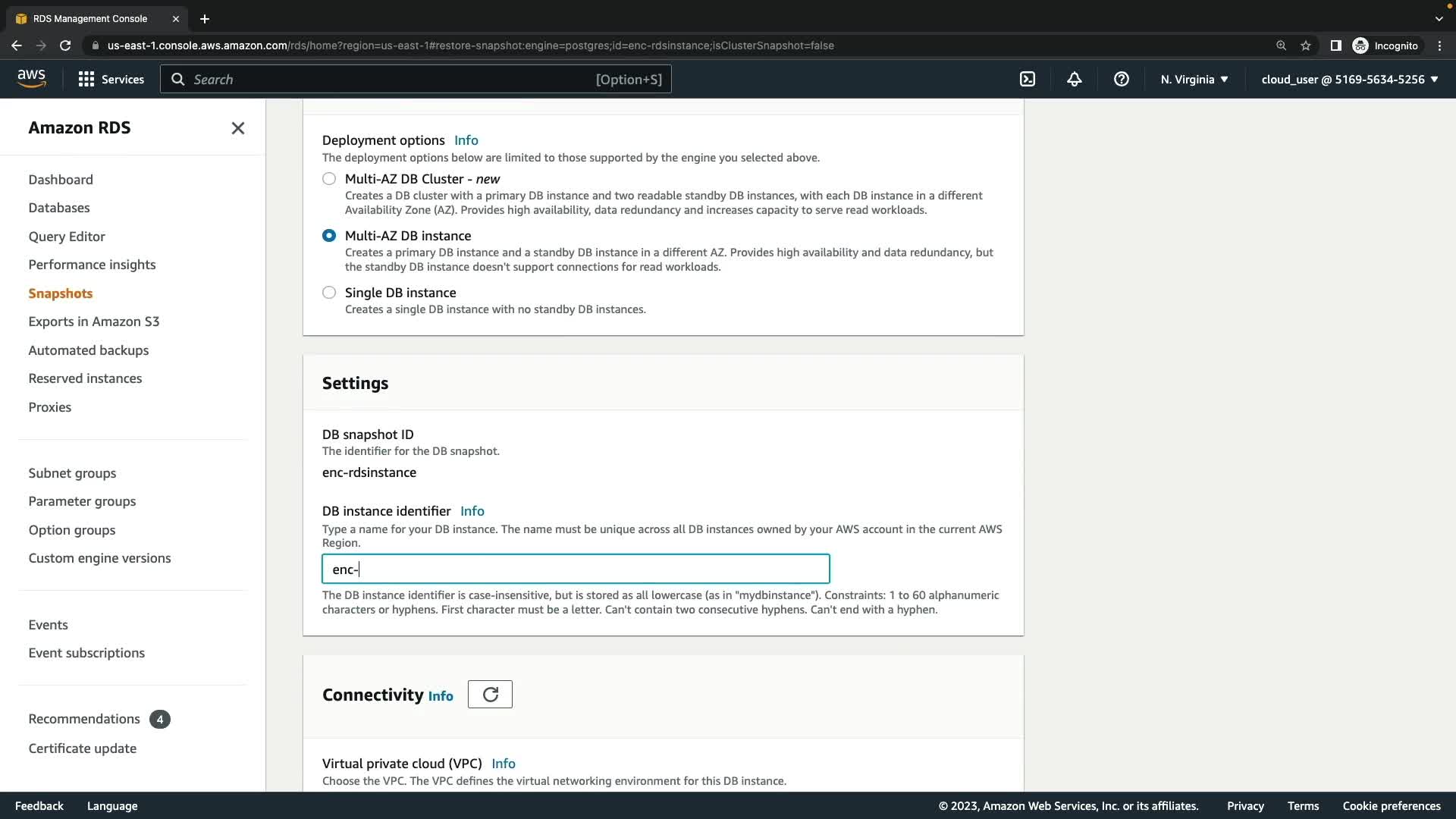Open Databases in the sidebar
1456x819 pixels.
click(59, 208)
